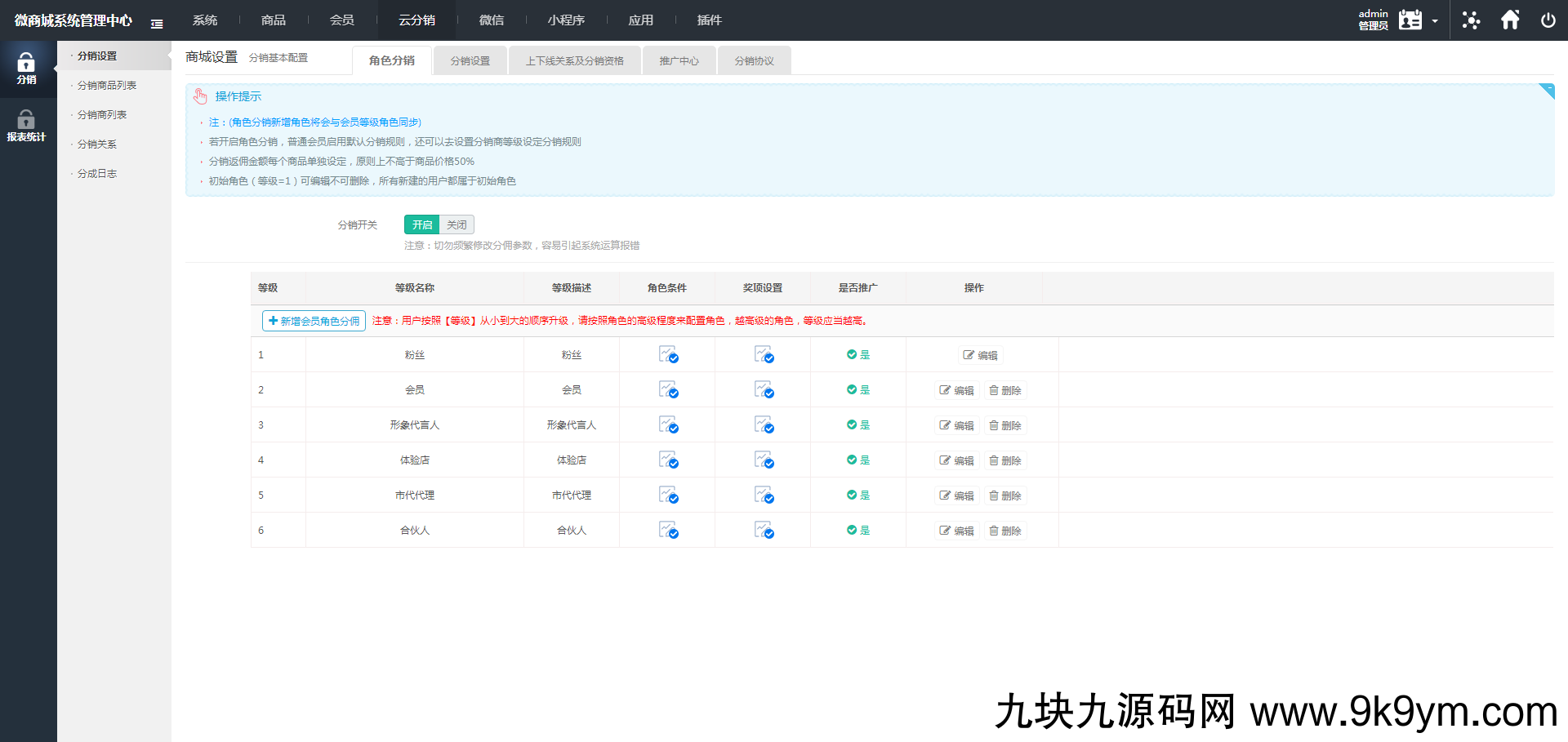Click the power/logout icon at top right
The image size is (1568, 742).
(x=1548, y=20)
